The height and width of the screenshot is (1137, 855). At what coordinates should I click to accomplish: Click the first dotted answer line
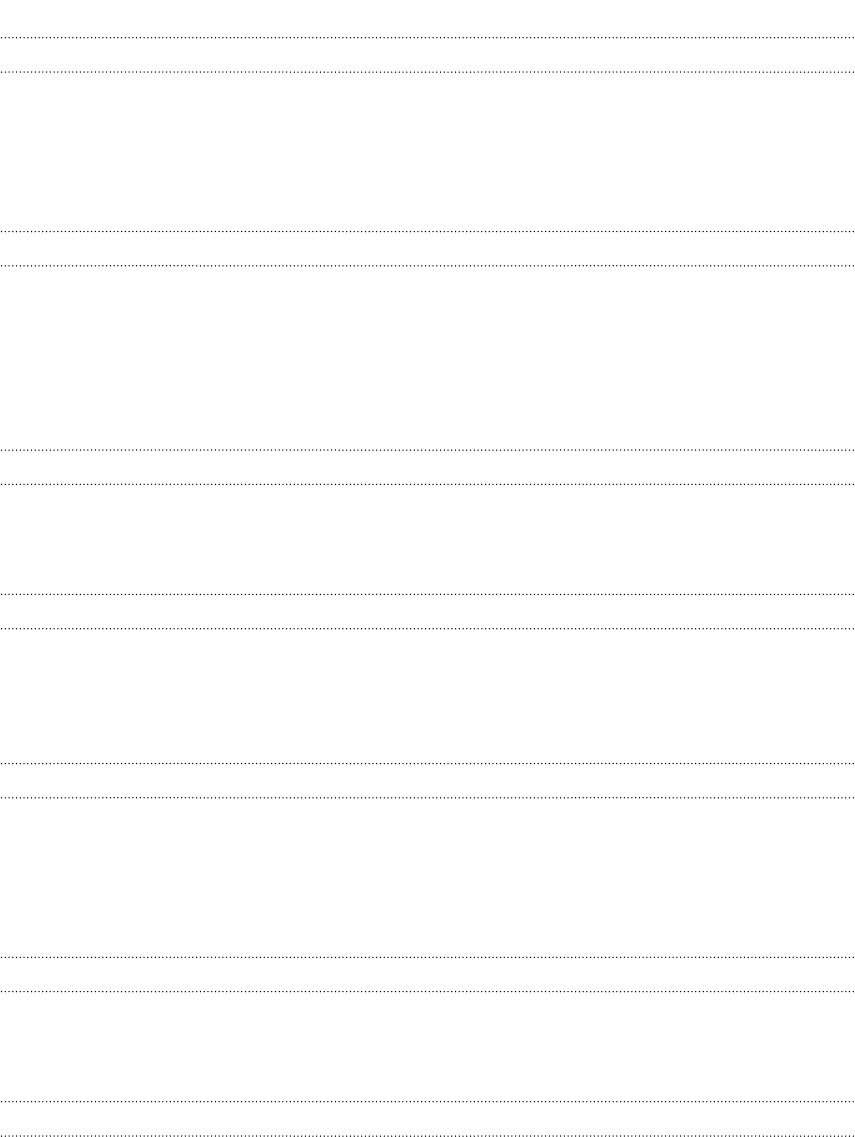click(427, 37)
